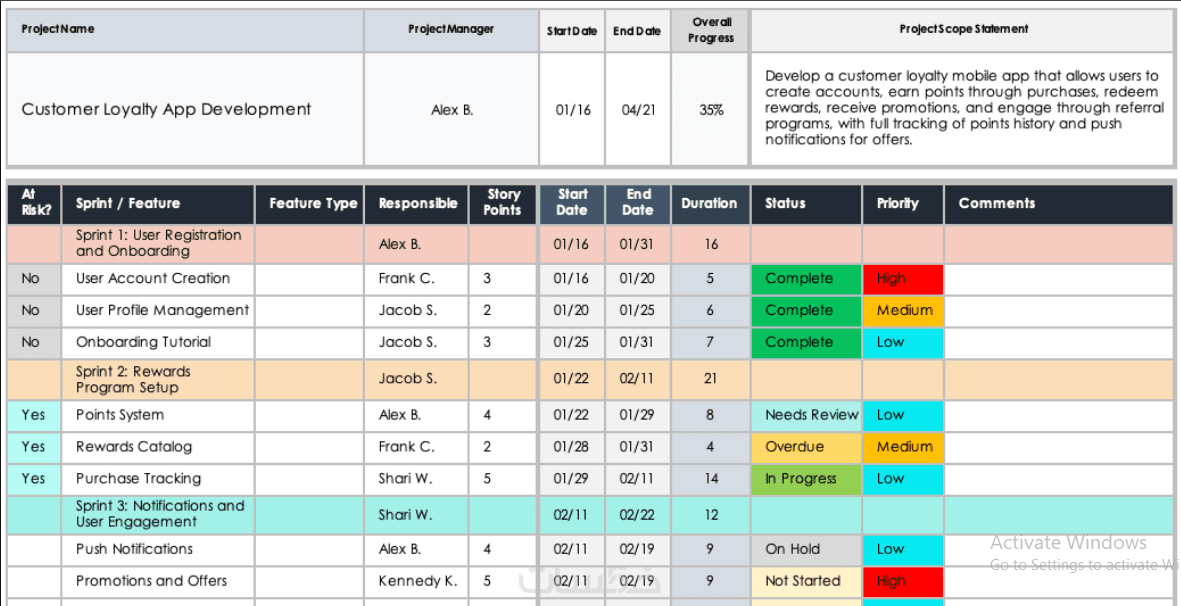Viewport: 1181px width, 606px height.
Task: Click the Overall Progress 35% cell
Action: pos(710,110)
